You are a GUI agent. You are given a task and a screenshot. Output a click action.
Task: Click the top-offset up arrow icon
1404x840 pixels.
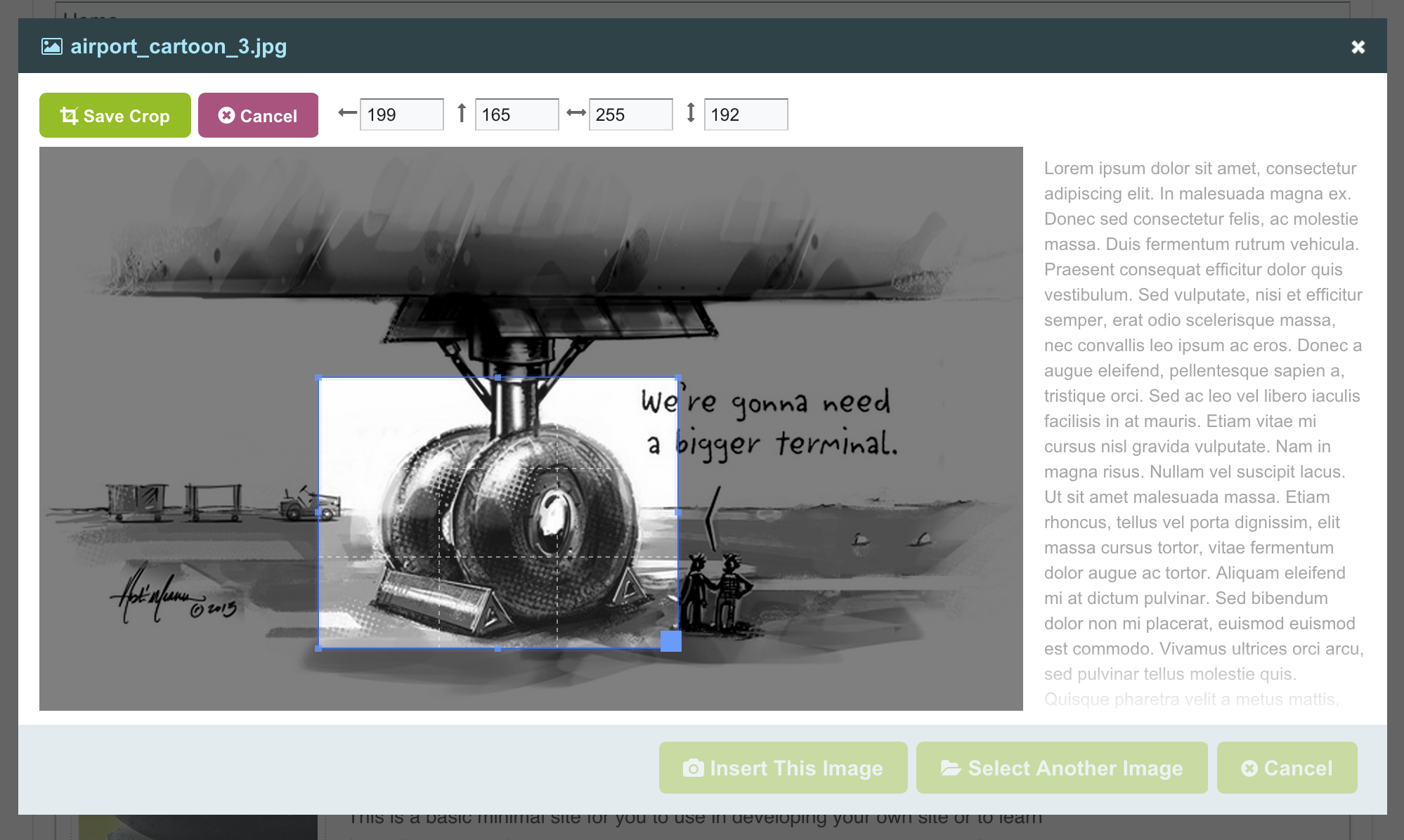point(462,112)
